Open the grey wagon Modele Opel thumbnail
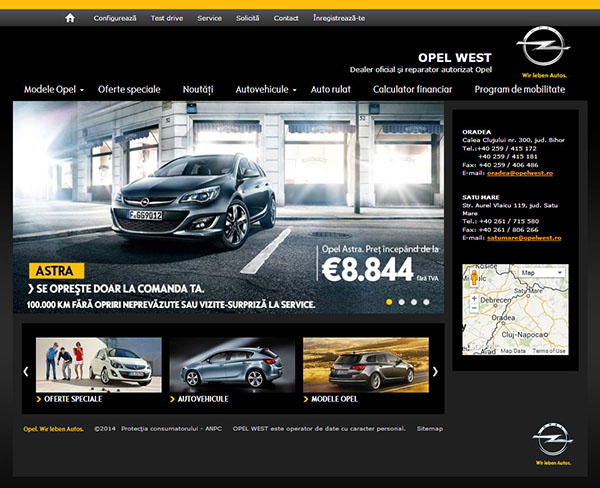Viewport: 600px width, 488px height. pyautogui.click(x=366, y=365)
